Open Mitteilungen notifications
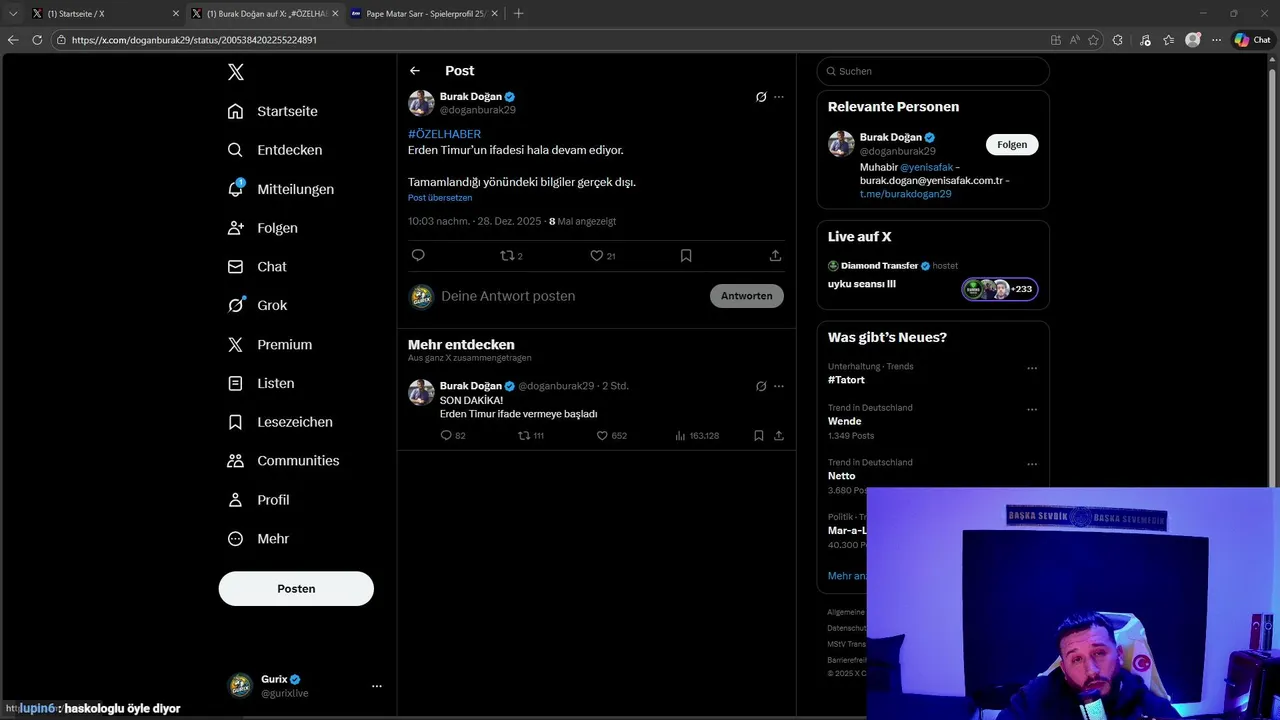Image resolution: width=1280 pixels, height=720 pixels. 280,189
